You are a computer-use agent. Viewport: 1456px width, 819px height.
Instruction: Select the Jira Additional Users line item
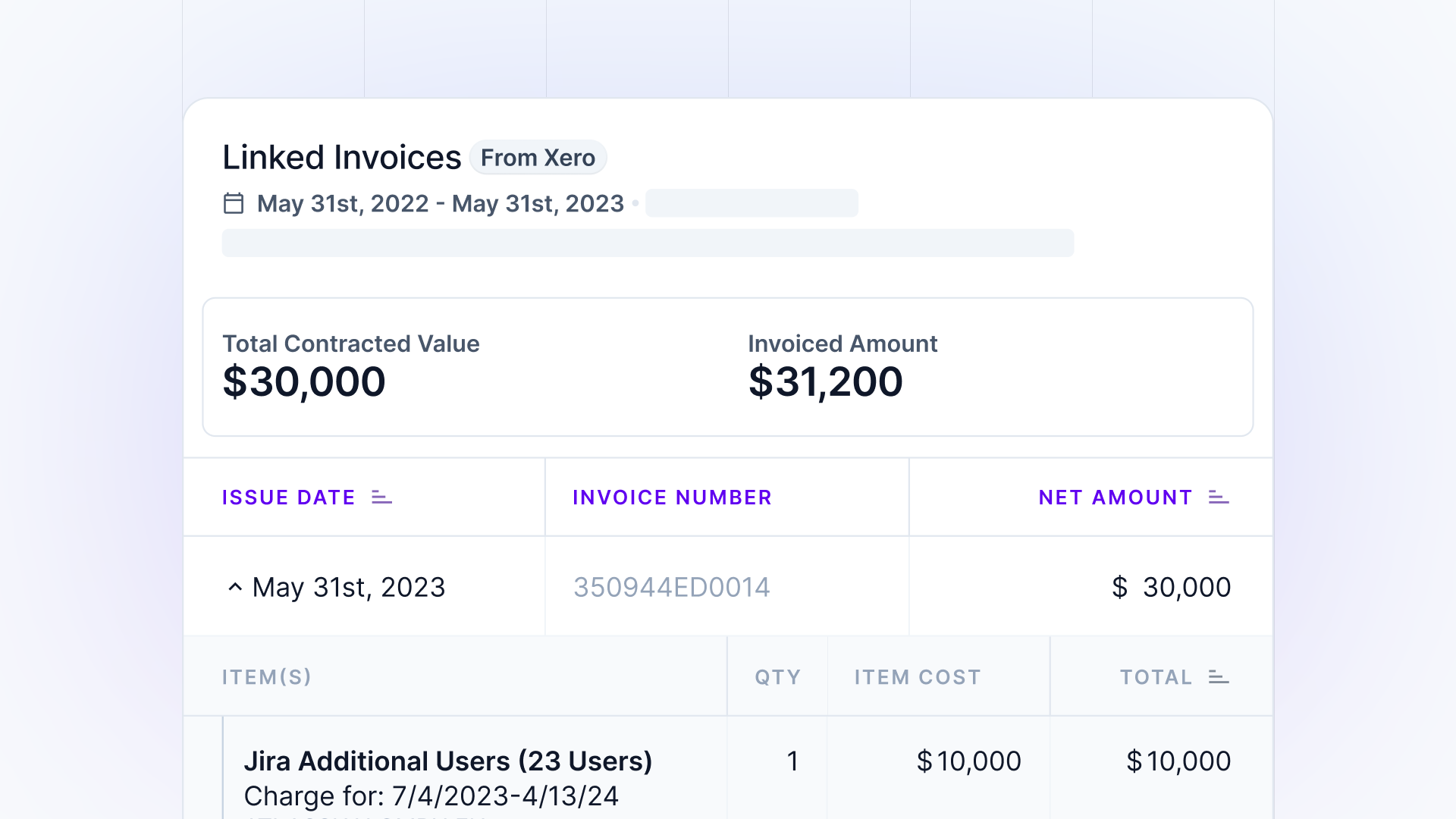pos(449,761)
